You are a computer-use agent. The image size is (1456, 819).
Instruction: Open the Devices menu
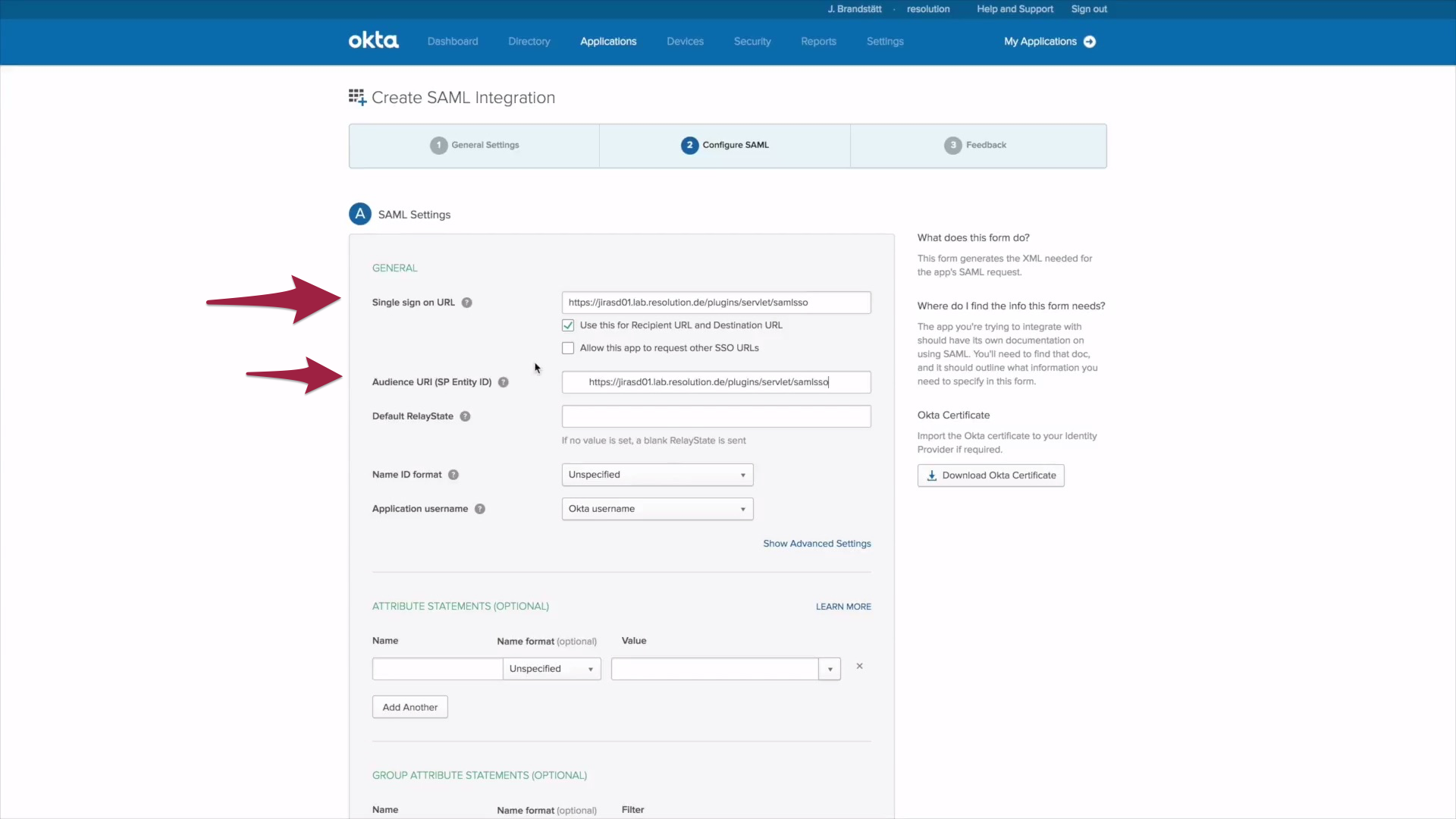pyautogui.click(x=686, y=42)
